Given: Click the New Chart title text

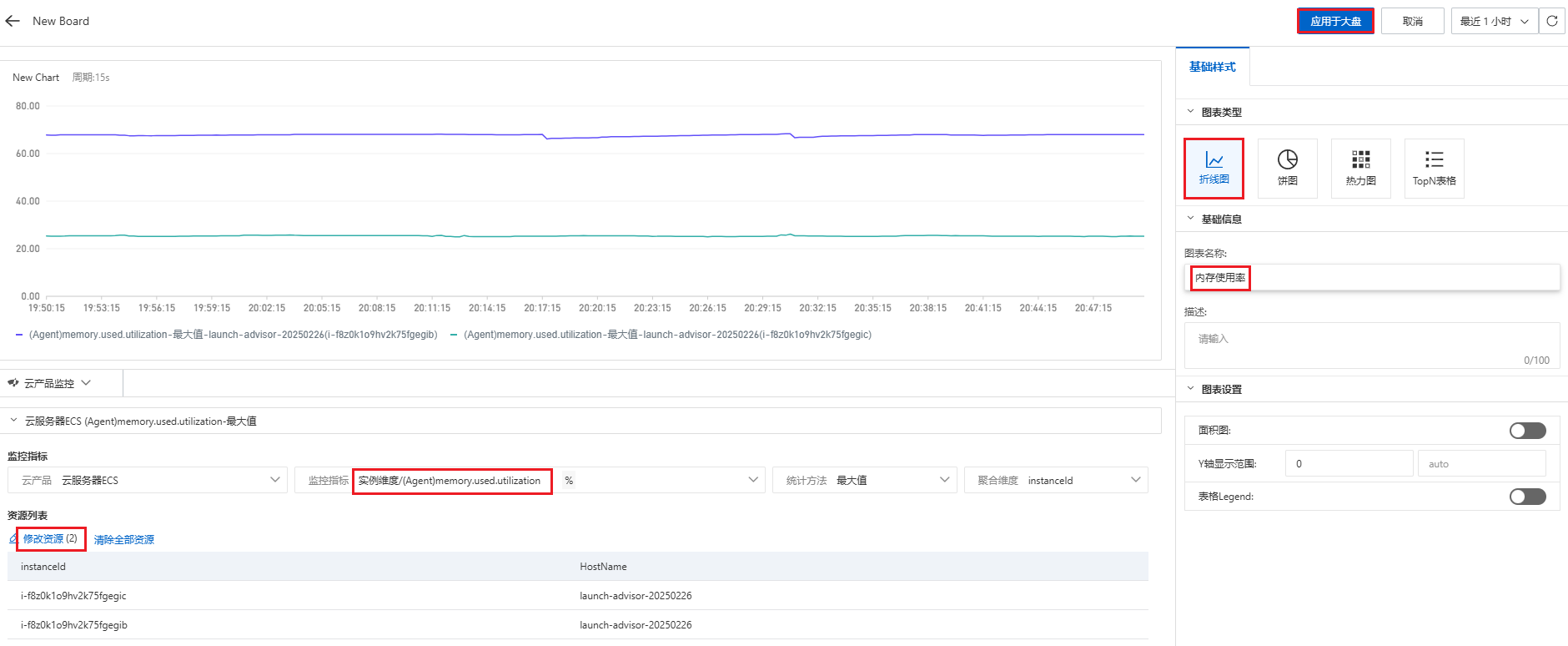Looking at the screenshot, I should (36, 78).
